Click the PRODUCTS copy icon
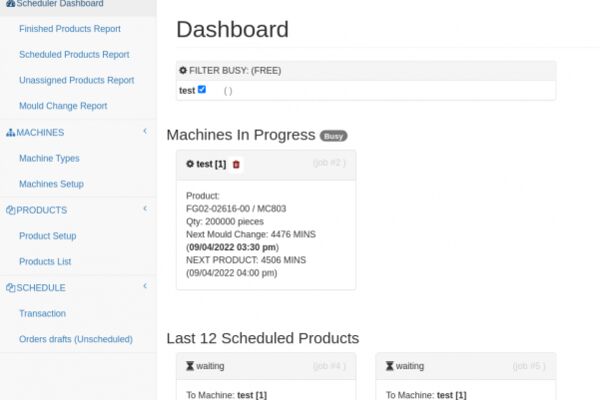This screenshot has width=600, height=400. pos(10,210)
